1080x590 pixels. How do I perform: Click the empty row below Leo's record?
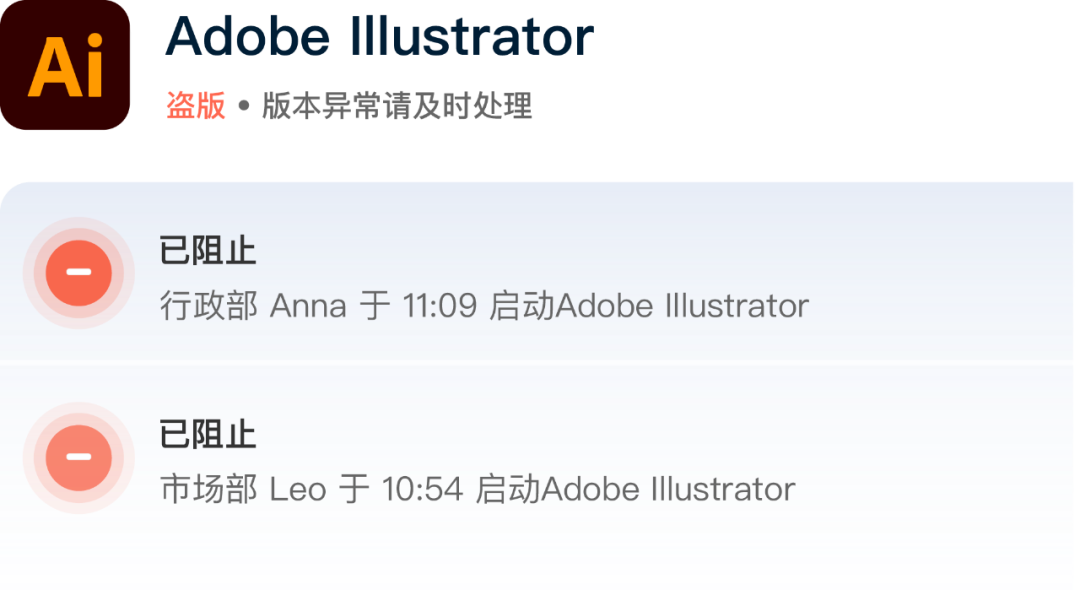540,568
